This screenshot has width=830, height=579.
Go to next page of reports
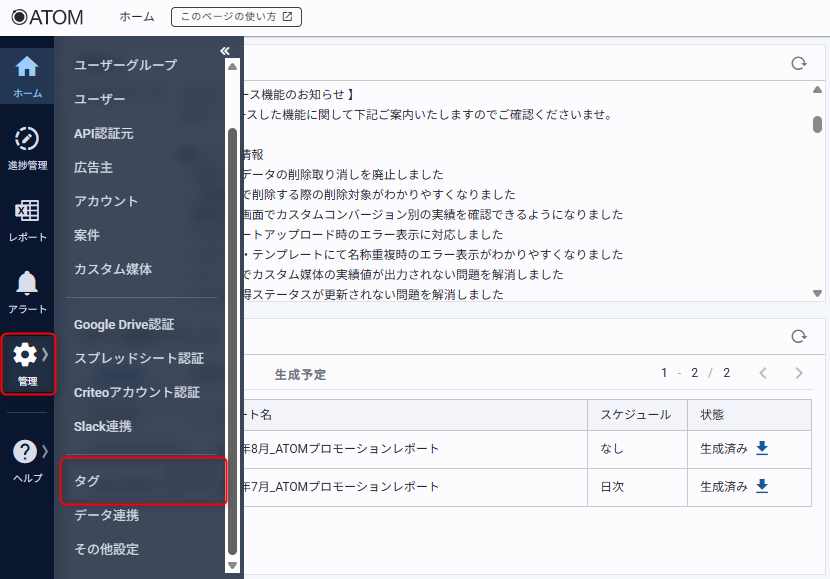coord(798,373)
